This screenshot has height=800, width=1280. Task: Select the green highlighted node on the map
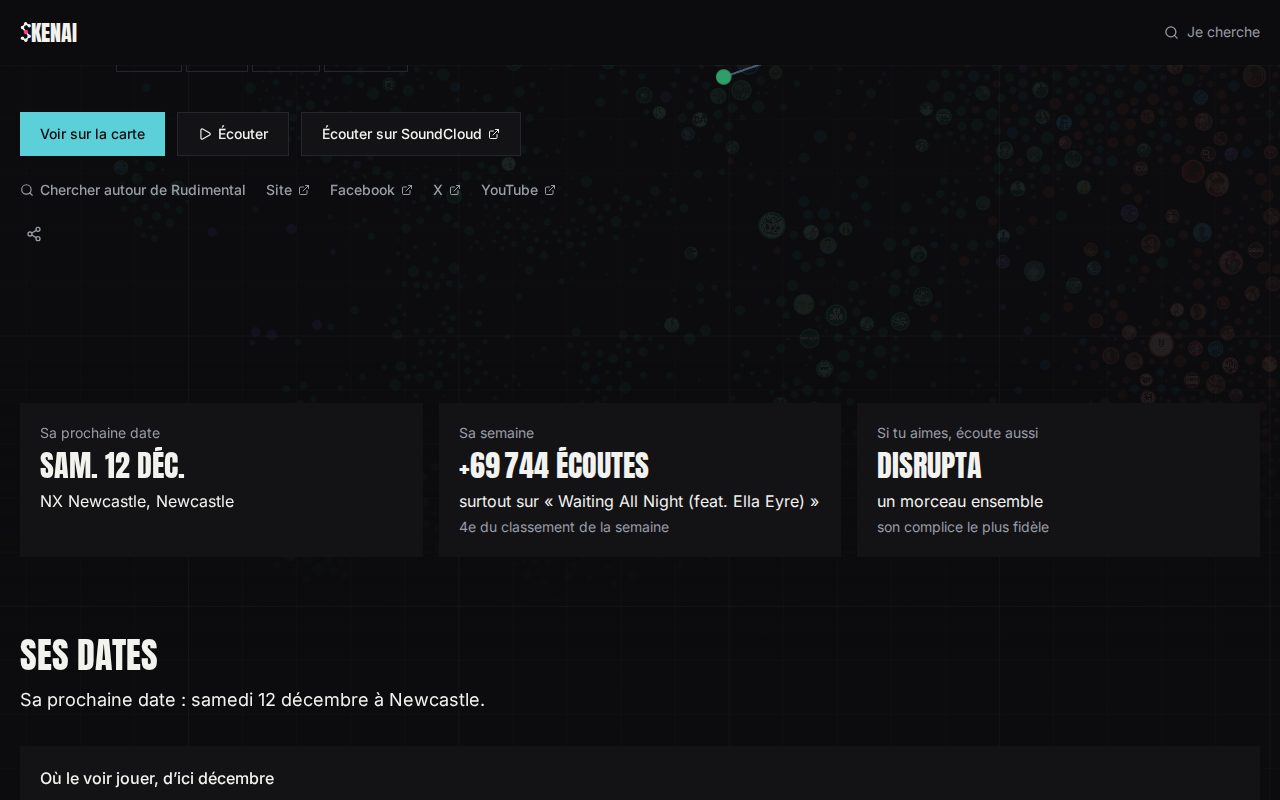tap(723, 77)
